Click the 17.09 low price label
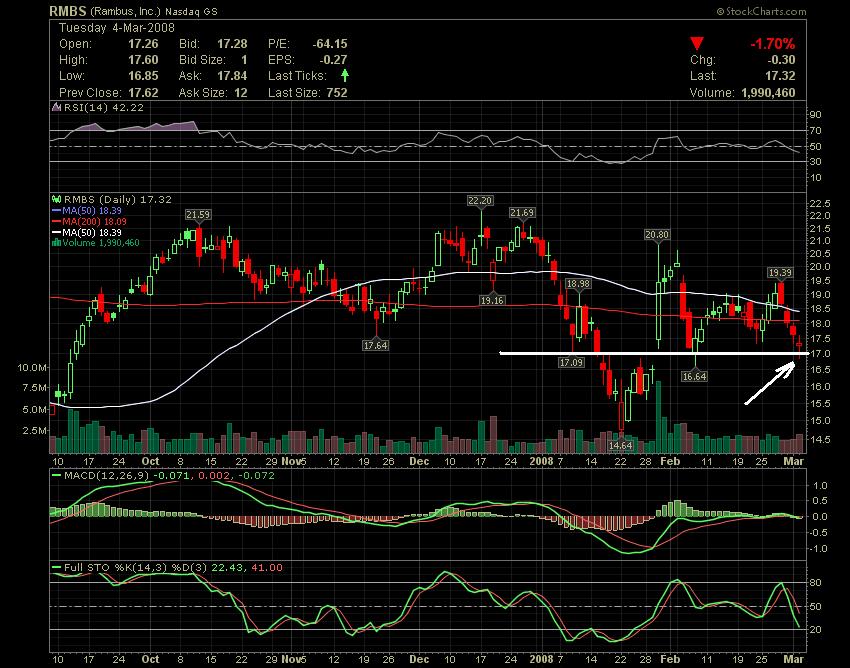The image size is (850, 668). tap(571, 362)
